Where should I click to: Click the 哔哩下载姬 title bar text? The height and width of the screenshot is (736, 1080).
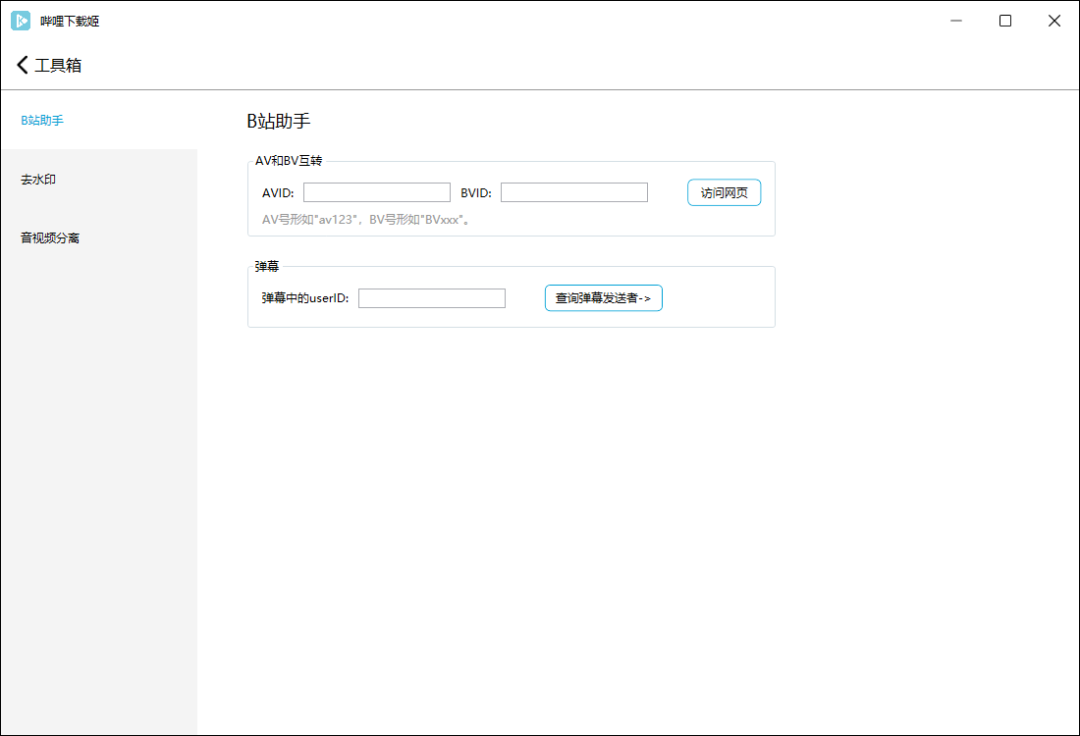[70, 21]
